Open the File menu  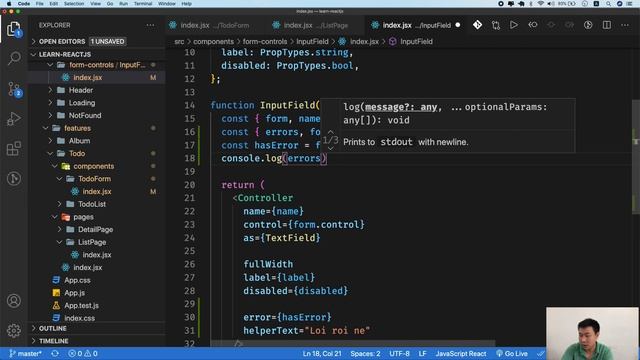click(x=40, y=4)
